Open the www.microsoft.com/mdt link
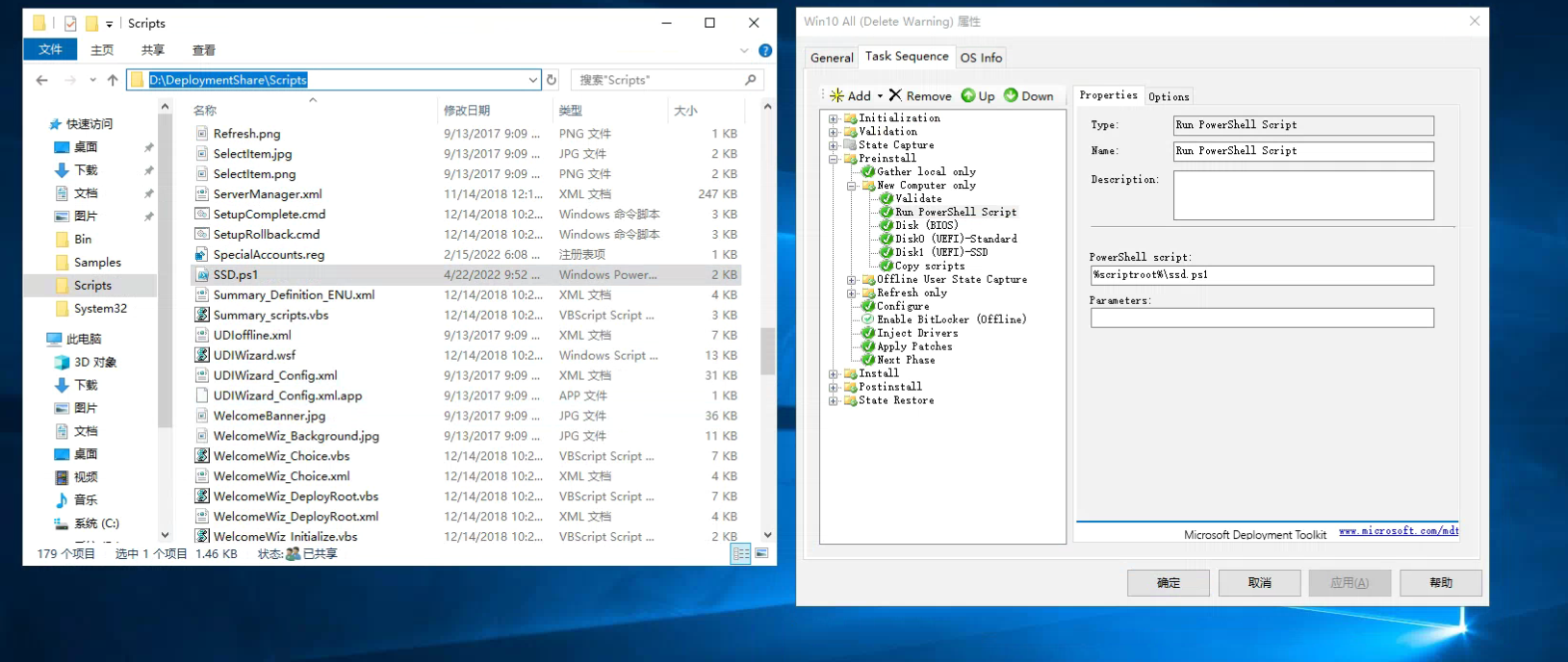Viewport: 1568px width, 662px height. point(1398,531)
